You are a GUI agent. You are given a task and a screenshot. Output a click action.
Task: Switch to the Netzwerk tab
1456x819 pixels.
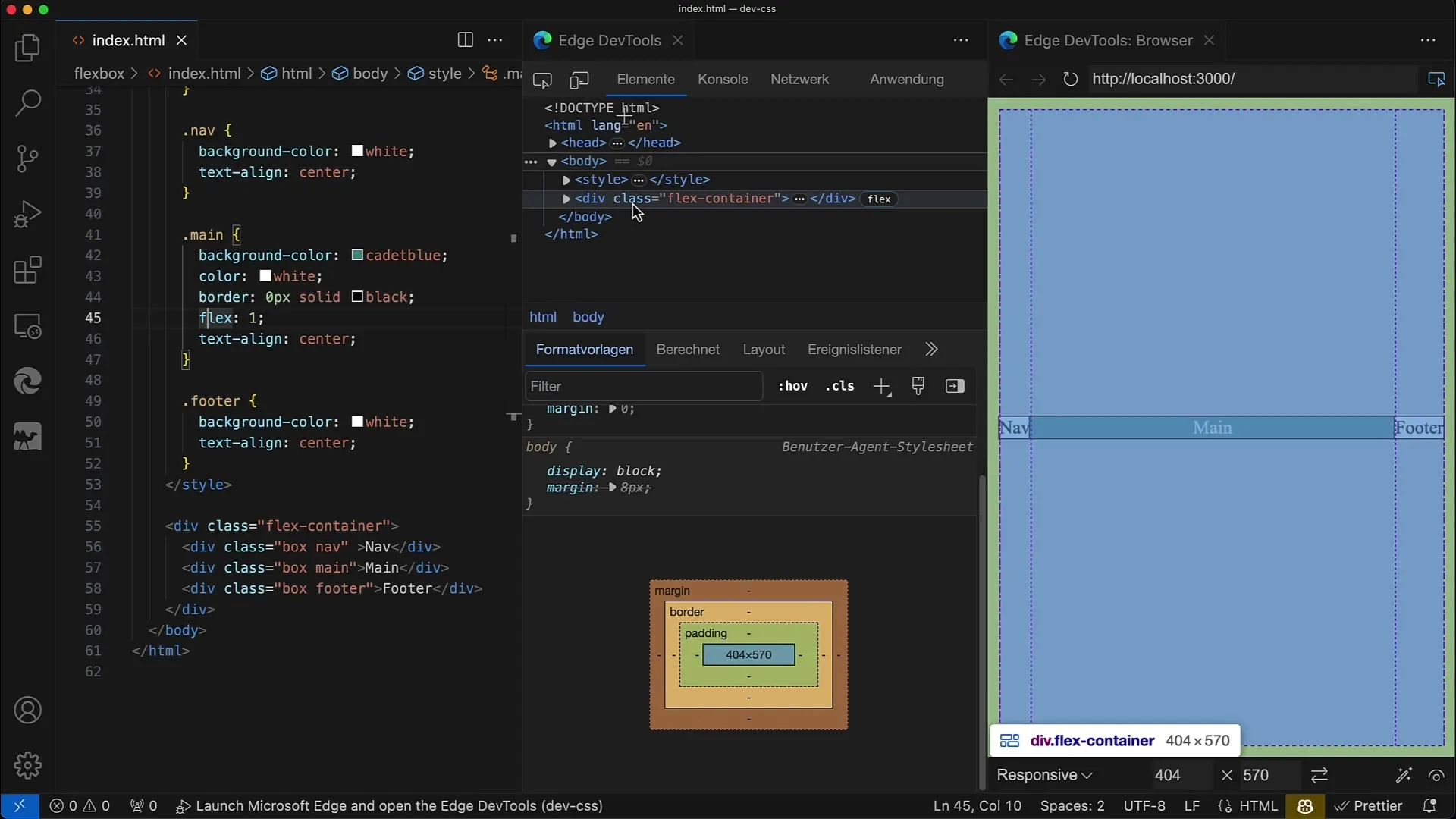[x=799, y=80]
